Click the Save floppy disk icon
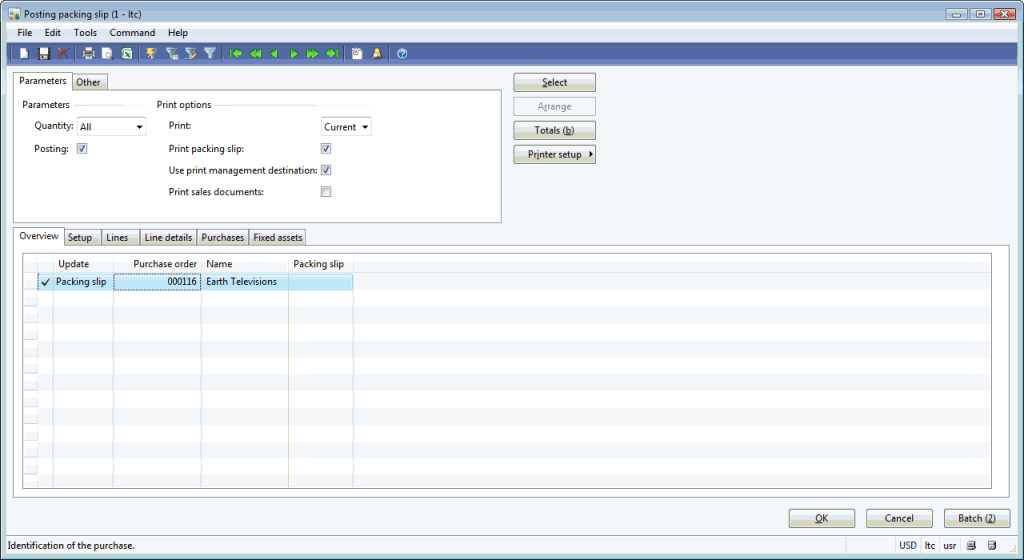 click(44, 54)
